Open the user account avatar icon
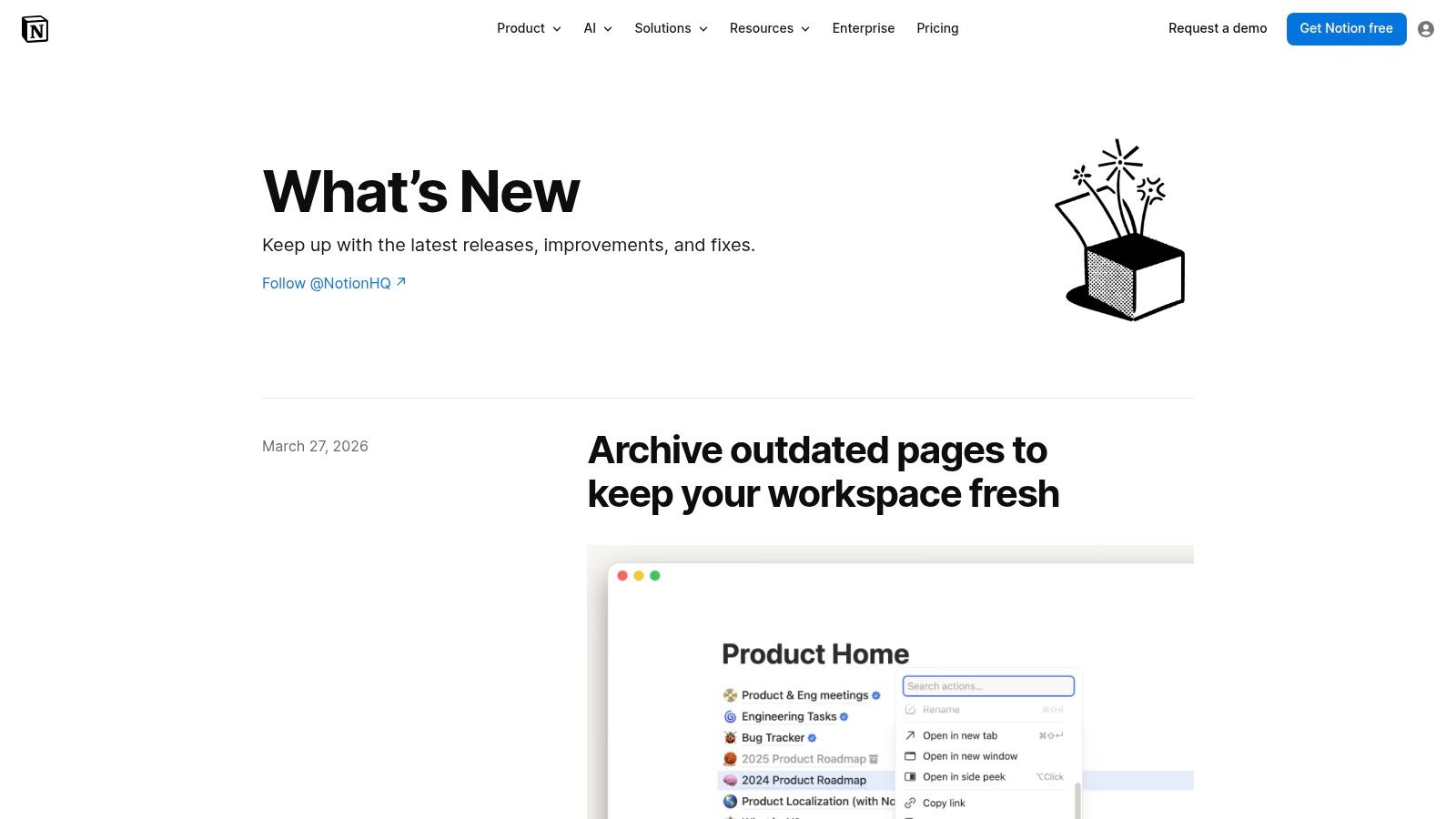Viewport: 1456px width, 819px height. click(x=1426, y=29)
